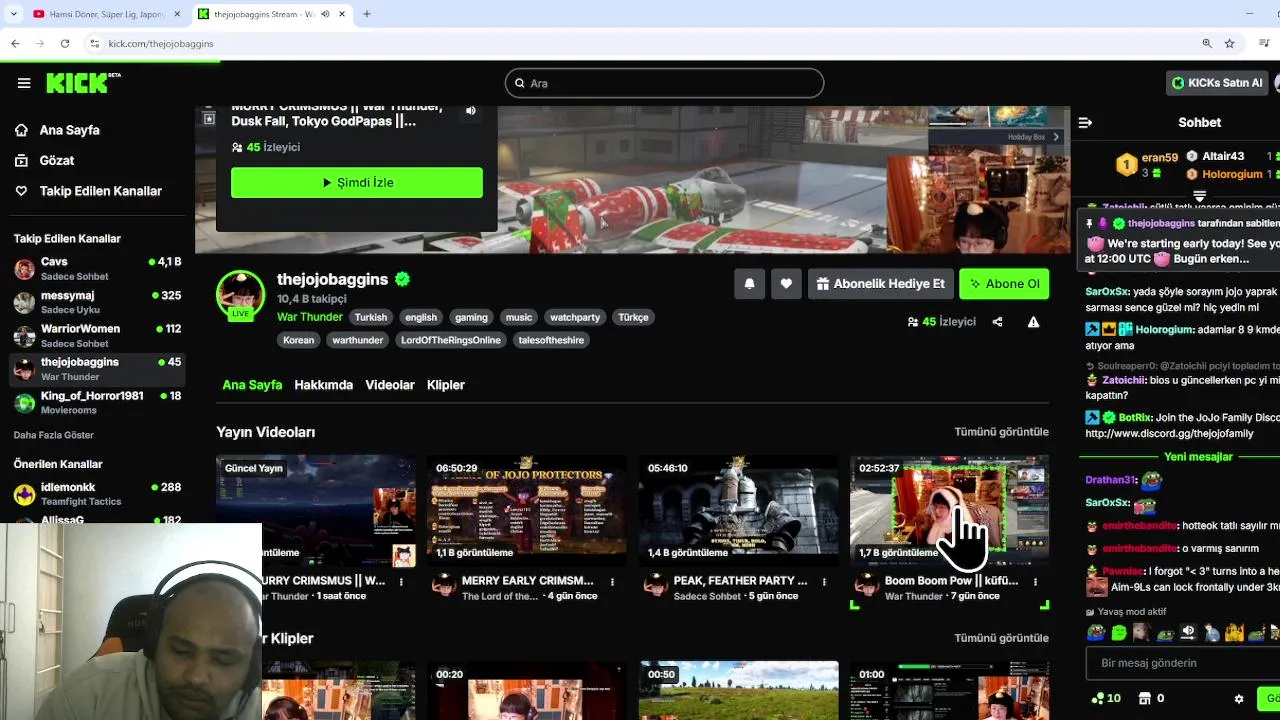Open idlemonkk recommended channel
Screen dimensions: 1280x720
pyautogui.click(x=97, y=494)
